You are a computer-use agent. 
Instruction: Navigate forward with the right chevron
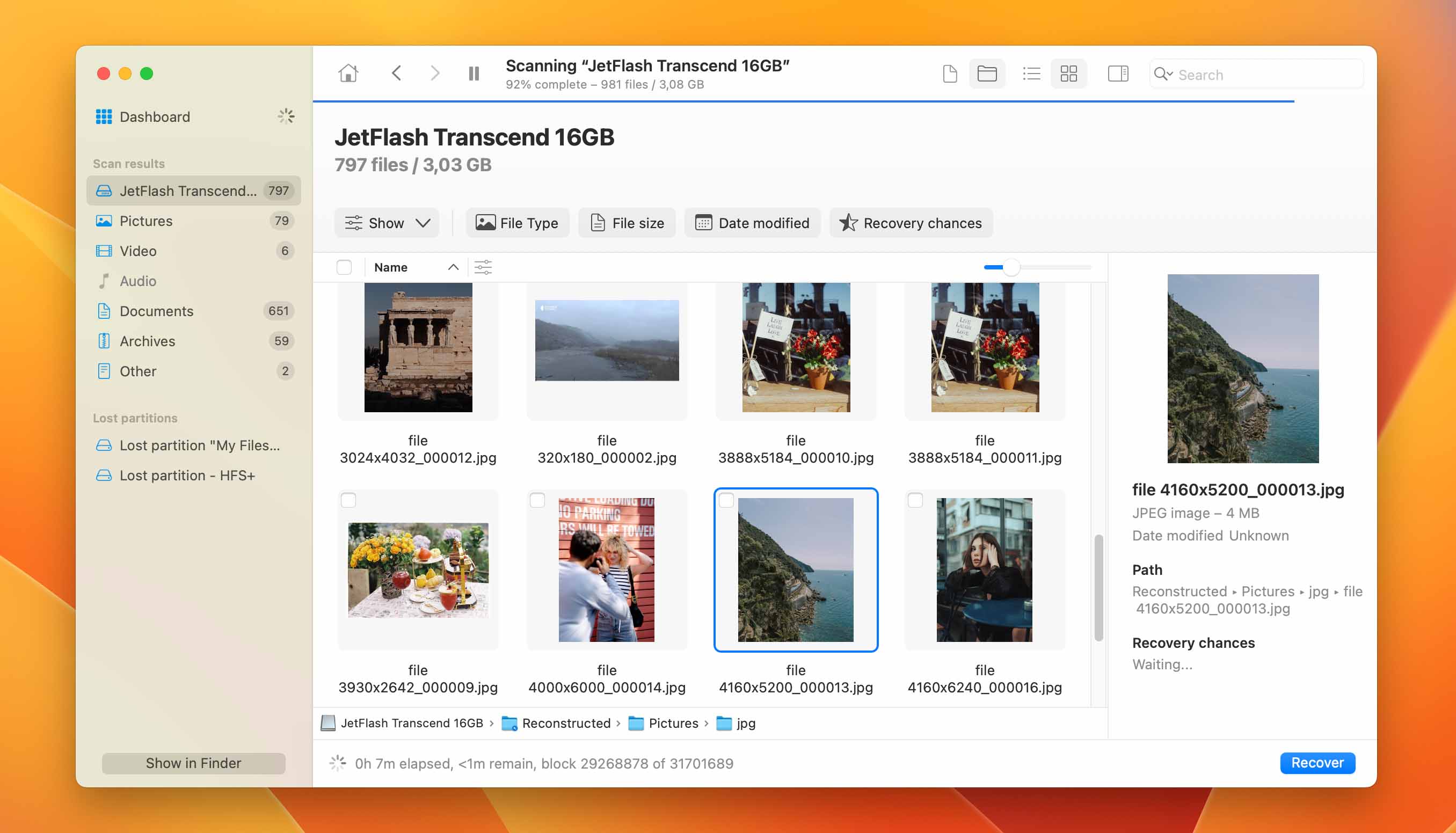435,73
